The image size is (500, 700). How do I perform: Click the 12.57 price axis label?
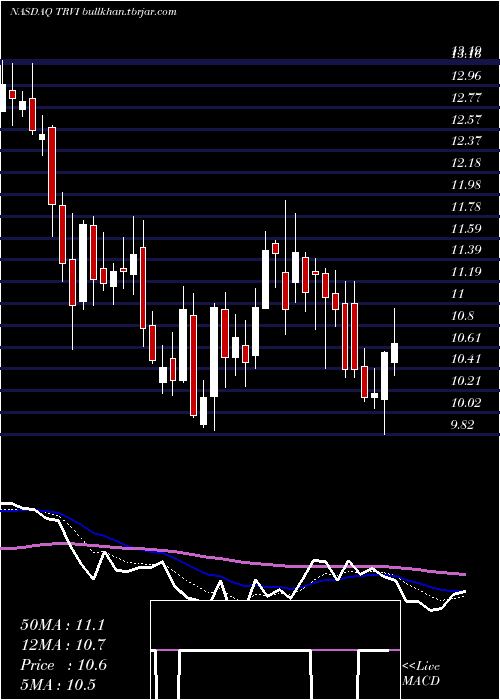(x=466, y=120)
